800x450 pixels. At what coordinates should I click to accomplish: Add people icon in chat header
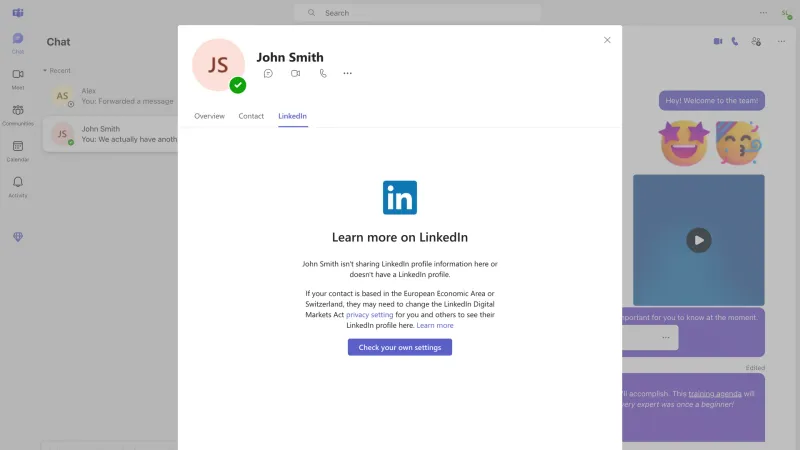point(756,41)
